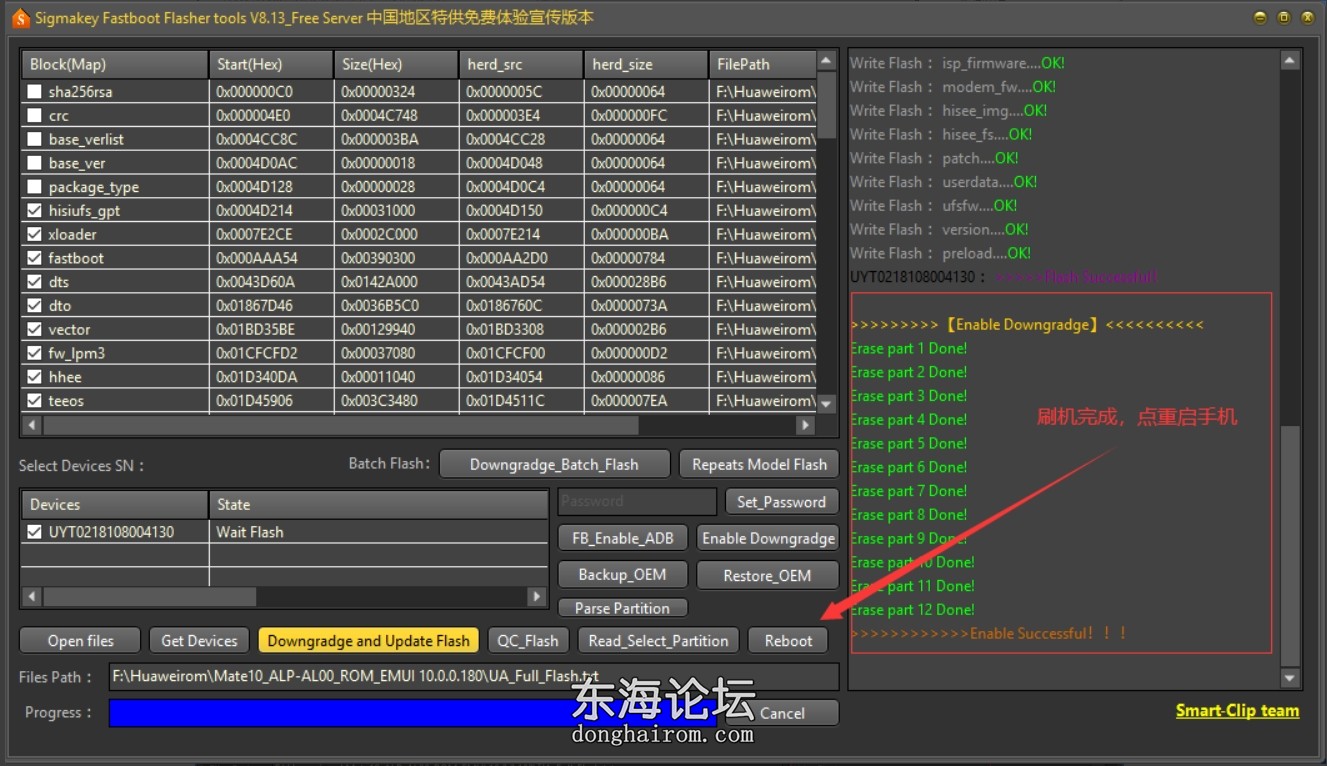Viewport: 1327px width, 766px height.
Task: Click the Size(Hex) column header
Action: pos(396,64)
